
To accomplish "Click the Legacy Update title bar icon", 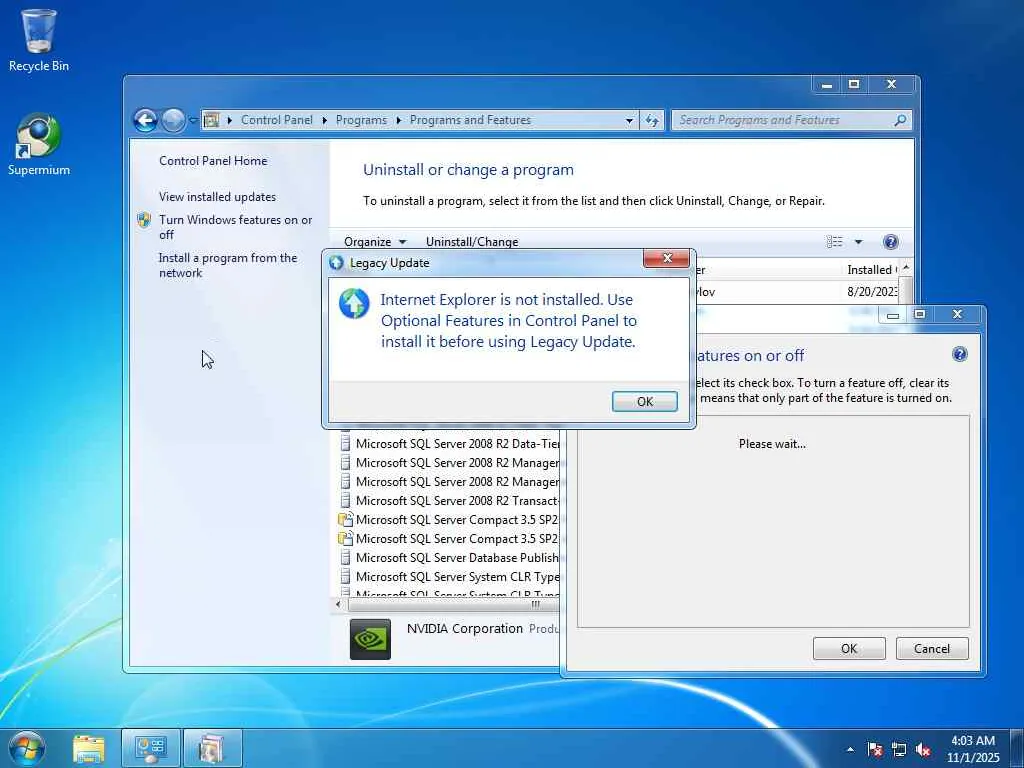I will click(336, 263).
